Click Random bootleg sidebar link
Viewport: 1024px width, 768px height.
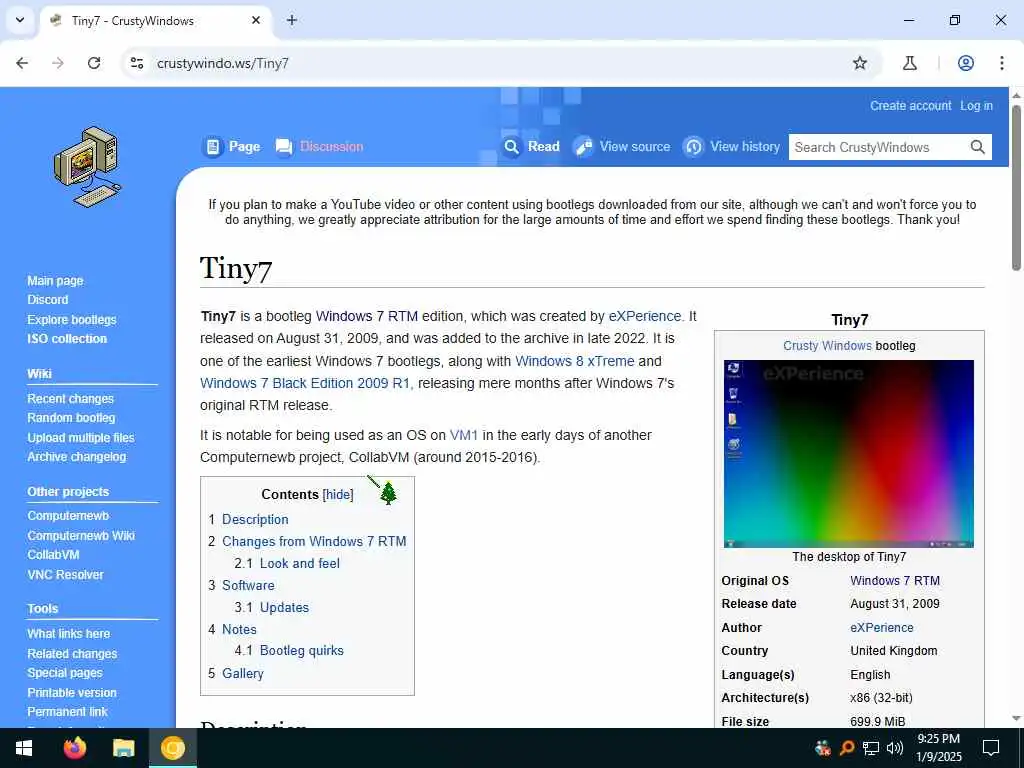pos(71,417)
